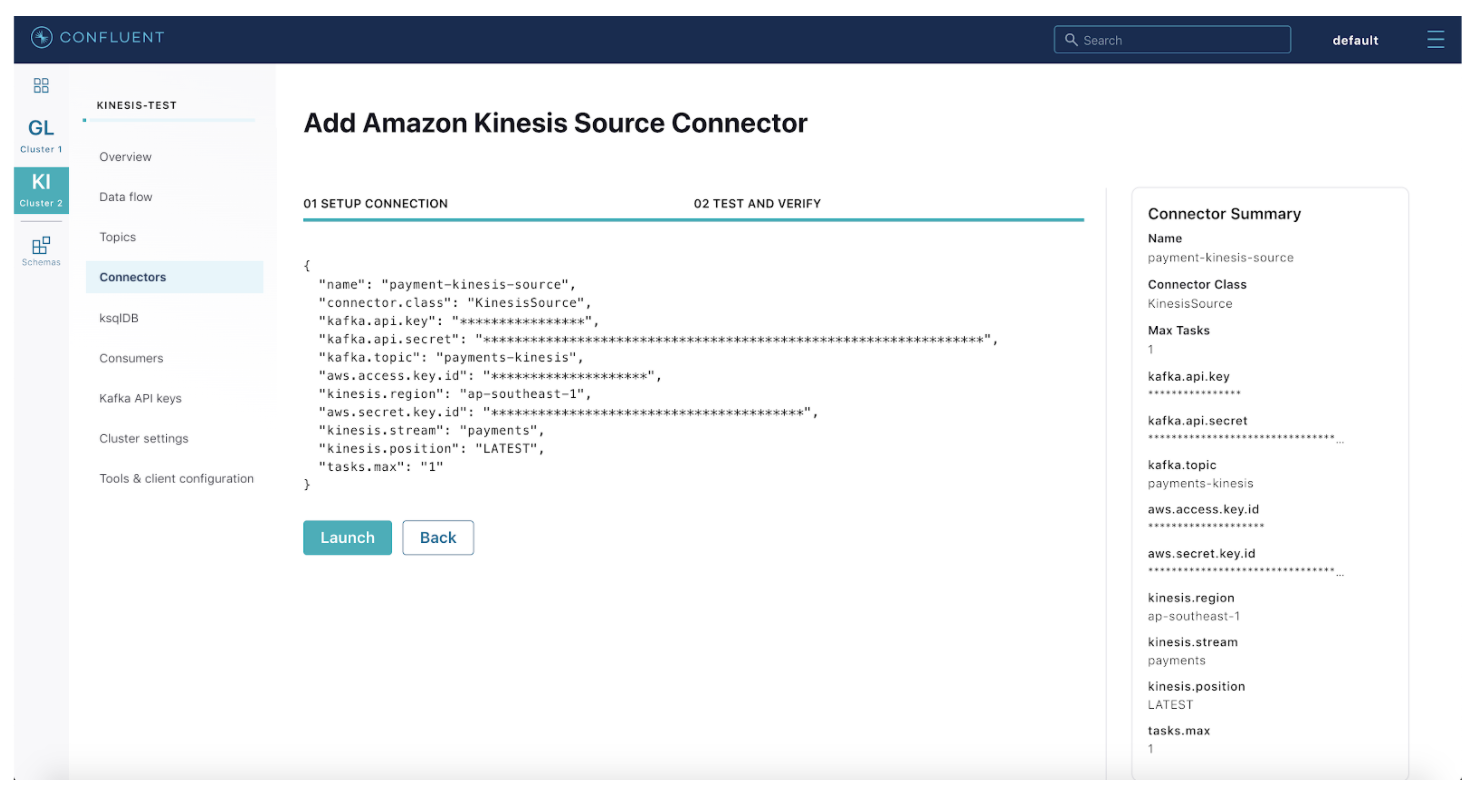
Task: Click summary name value payment-kinesis-source
Action: point(1220,257)
